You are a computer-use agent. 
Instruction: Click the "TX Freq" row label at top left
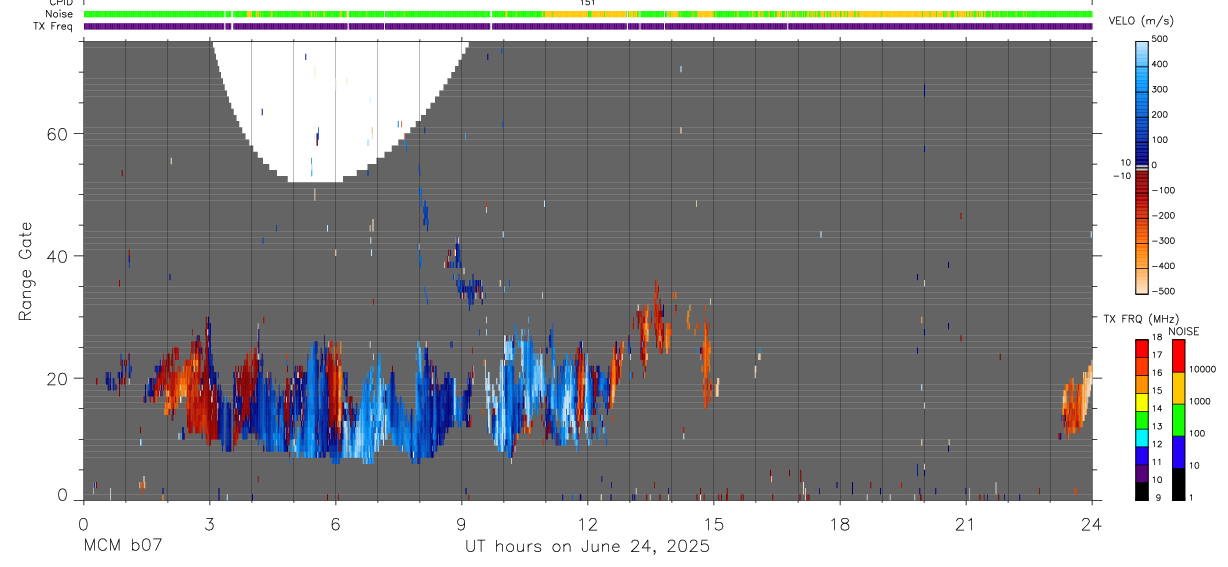click(x=53, y=26)
